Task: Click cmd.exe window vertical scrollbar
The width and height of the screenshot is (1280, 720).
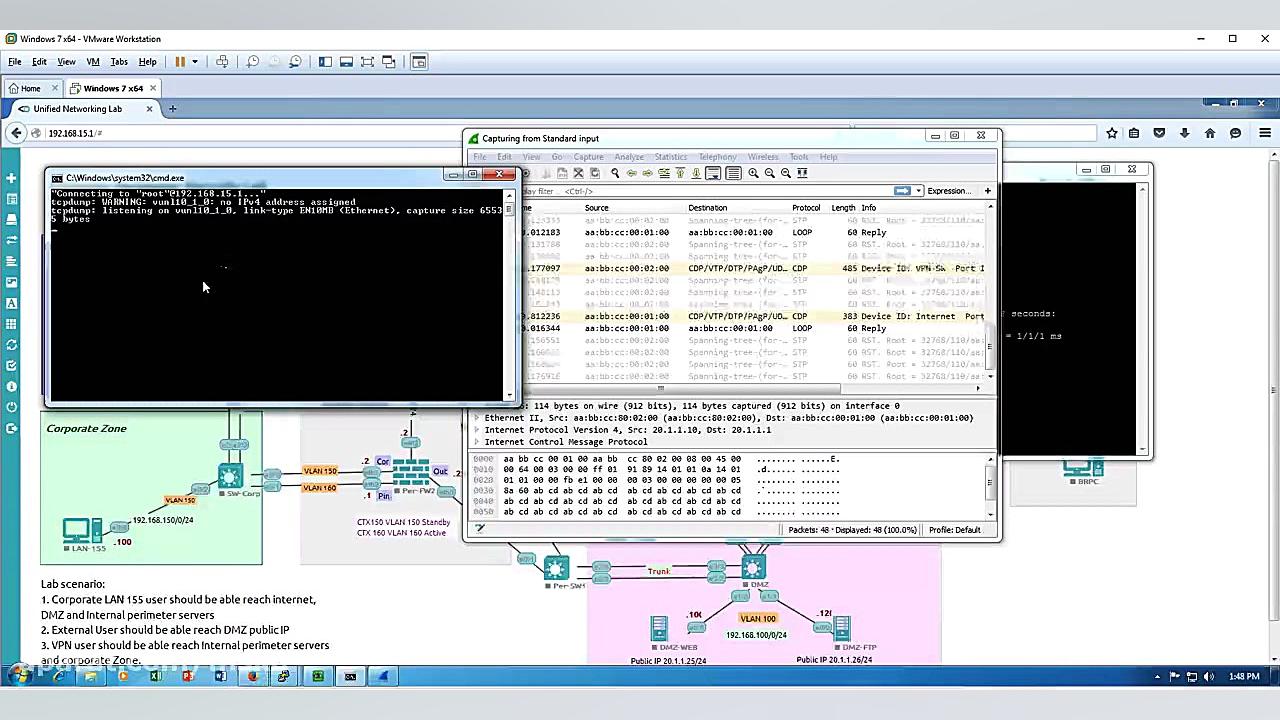Action: 508,295
